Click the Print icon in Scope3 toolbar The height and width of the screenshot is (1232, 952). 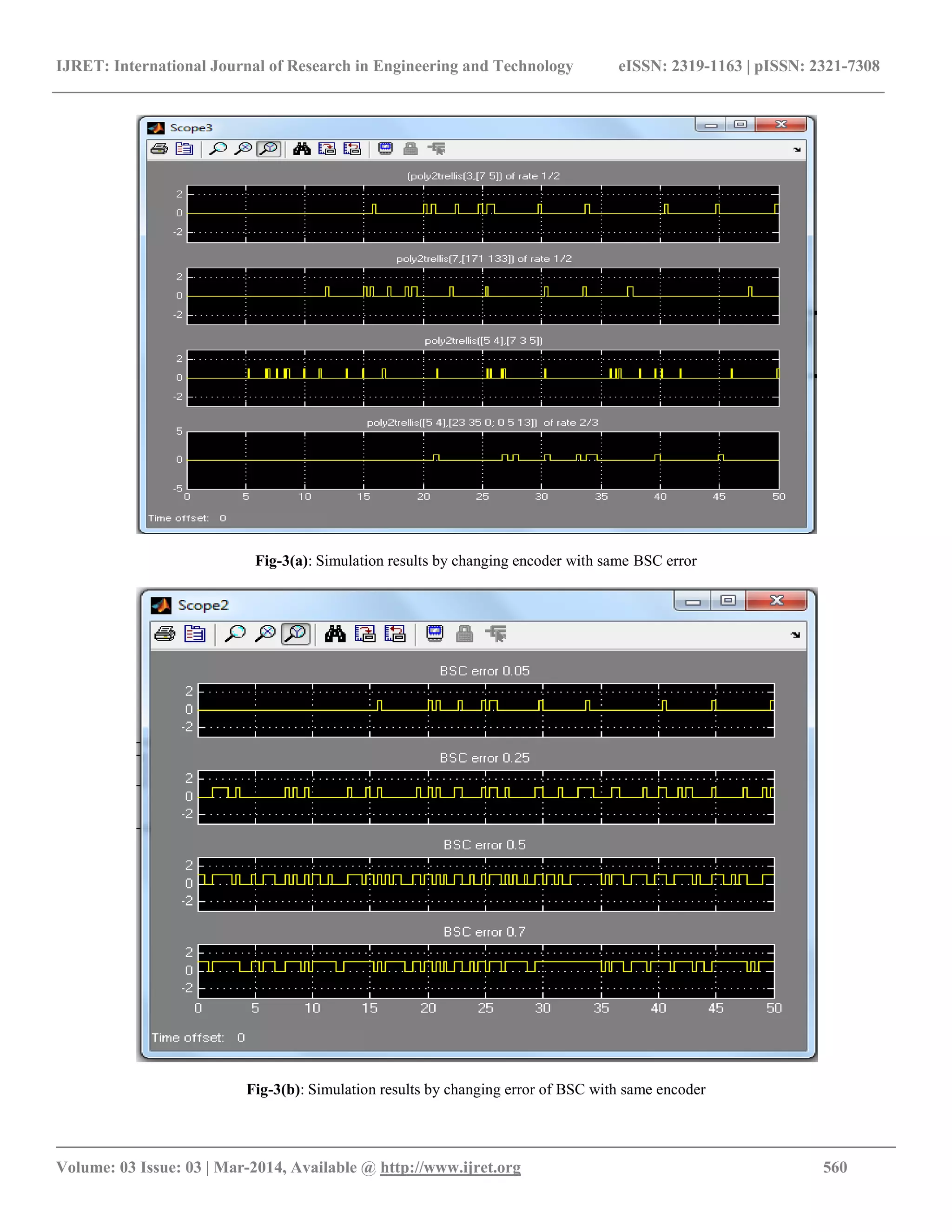click(x=159, y=149)
